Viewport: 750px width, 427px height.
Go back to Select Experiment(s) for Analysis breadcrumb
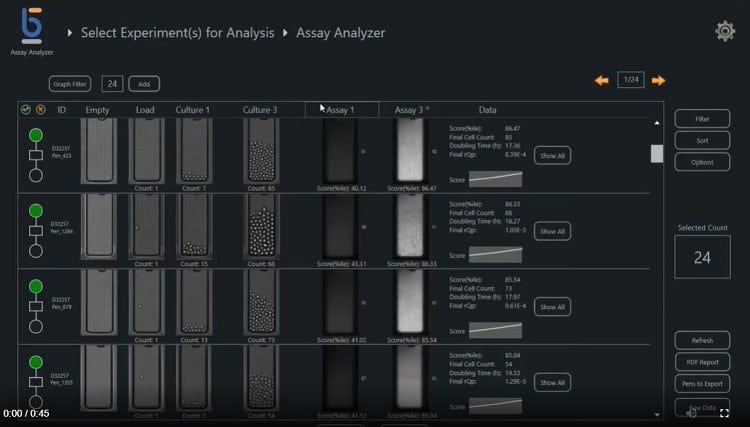point(177,33)
